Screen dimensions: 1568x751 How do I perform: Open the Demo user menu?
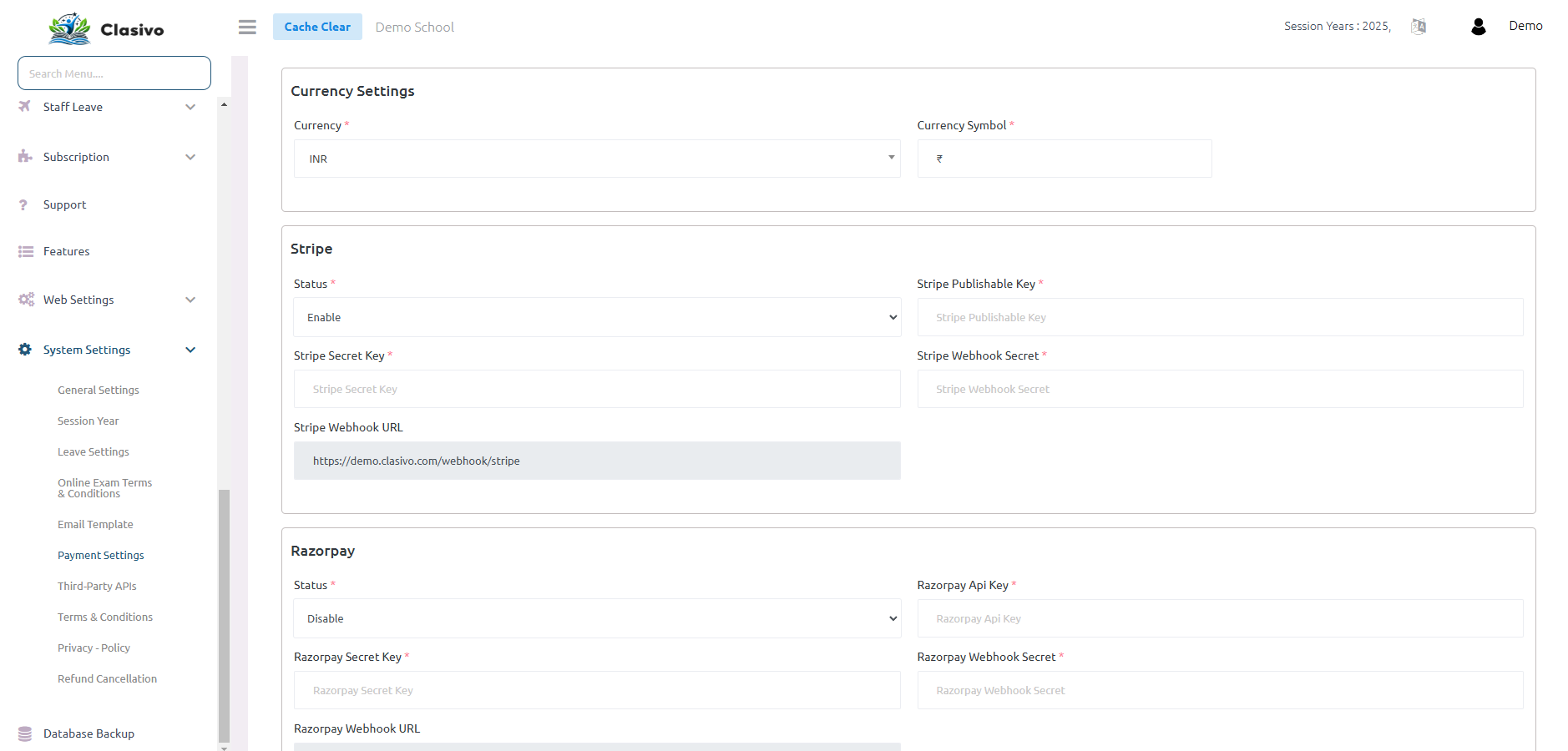1525,26
